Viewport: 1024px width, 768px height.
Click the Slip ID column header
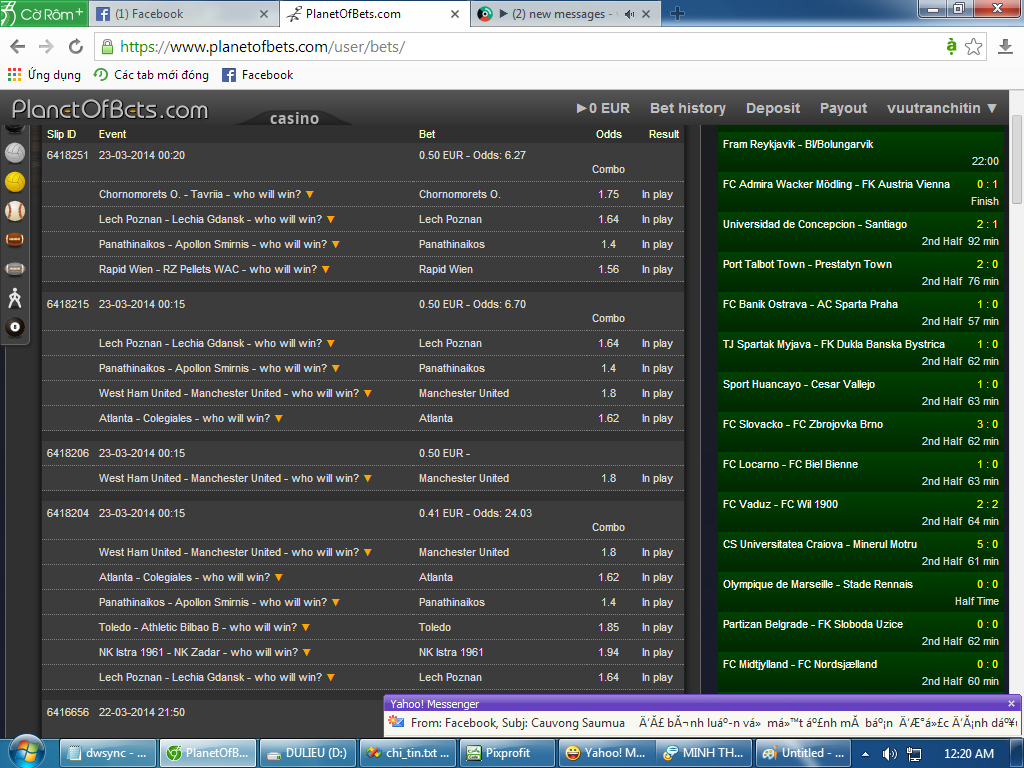61,134
